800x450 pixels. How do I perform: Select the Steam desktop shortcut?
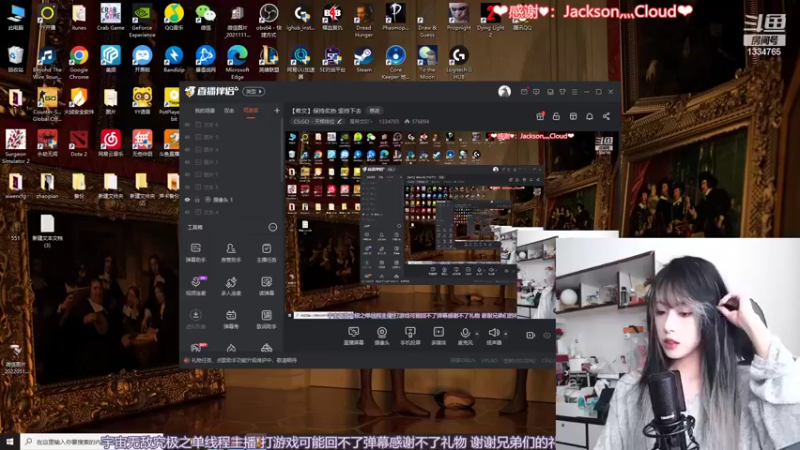click(364, 60)
